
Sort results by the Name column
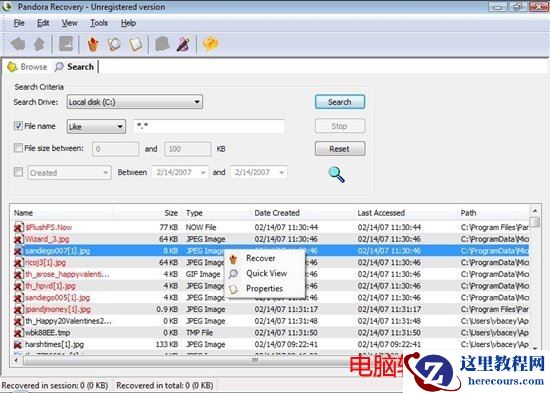pos(63,213)
